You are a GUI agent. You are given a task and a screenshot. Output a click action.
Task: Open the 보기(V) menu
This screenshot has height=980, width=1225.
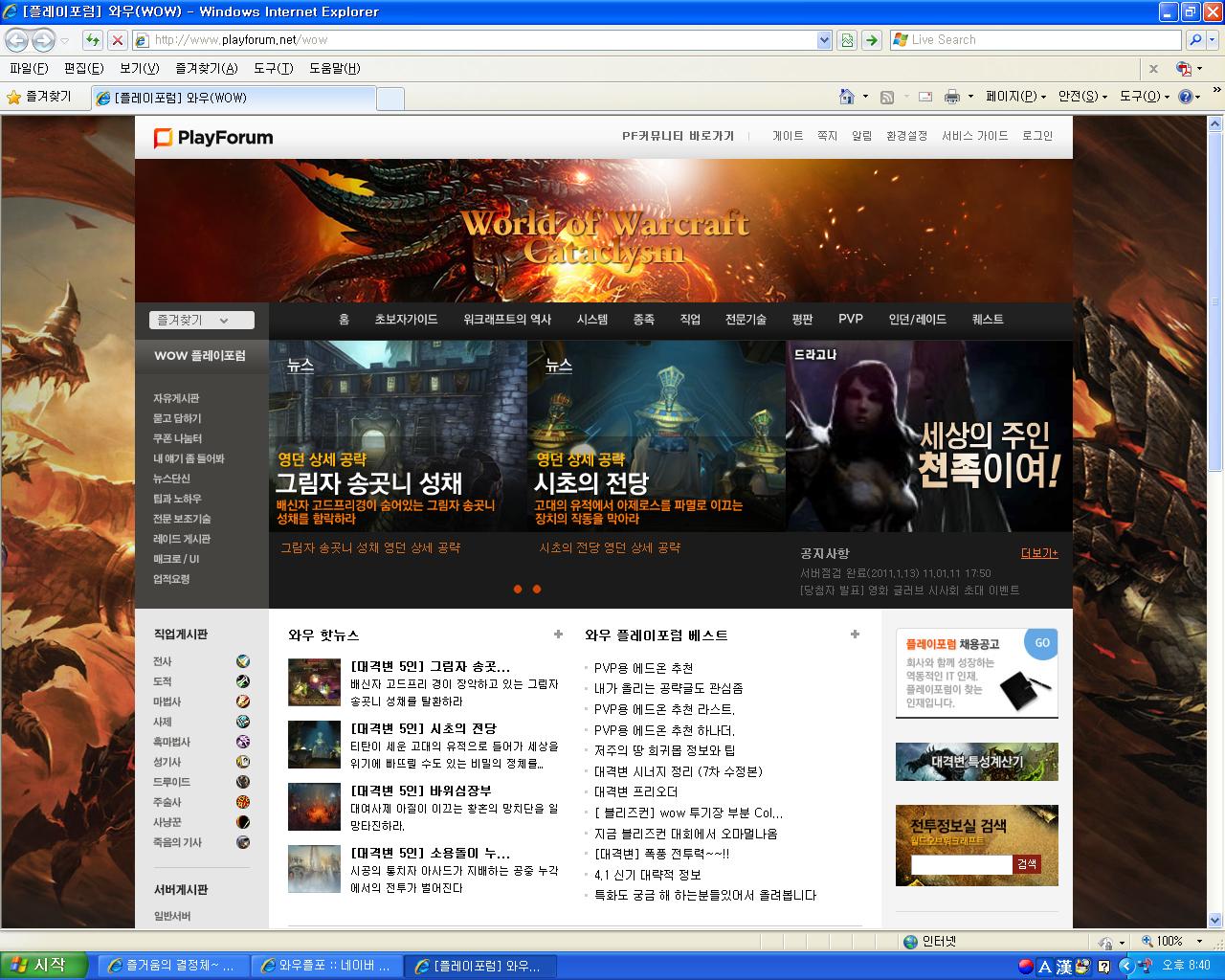coord(140,69)
